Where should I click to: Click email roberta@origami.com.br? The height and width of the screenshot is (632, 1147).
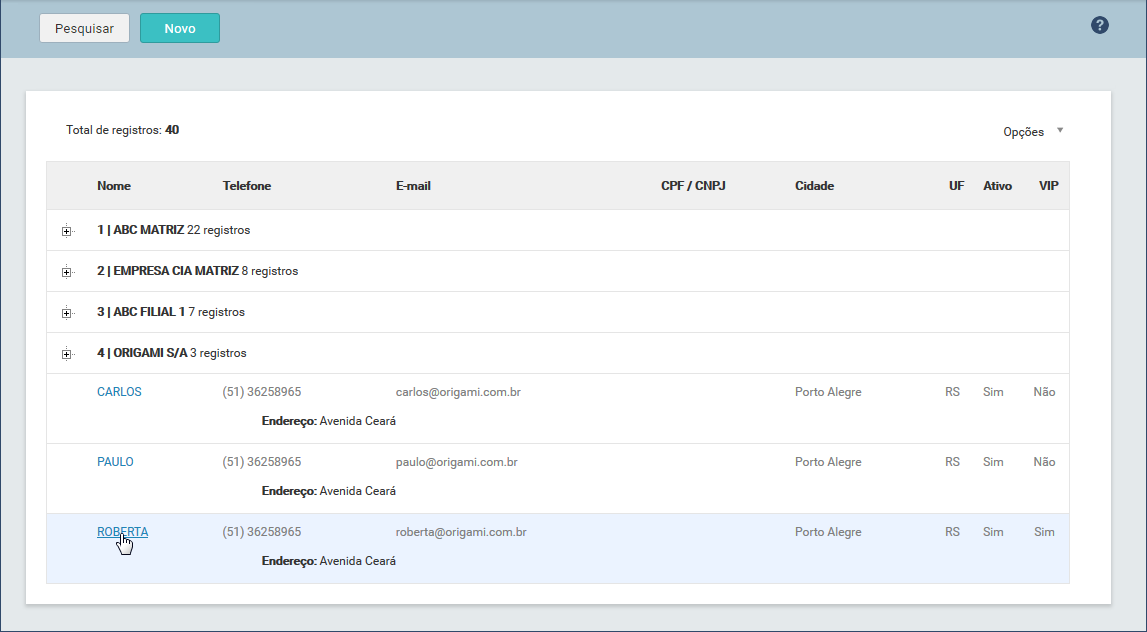click(x=462, y=533)
